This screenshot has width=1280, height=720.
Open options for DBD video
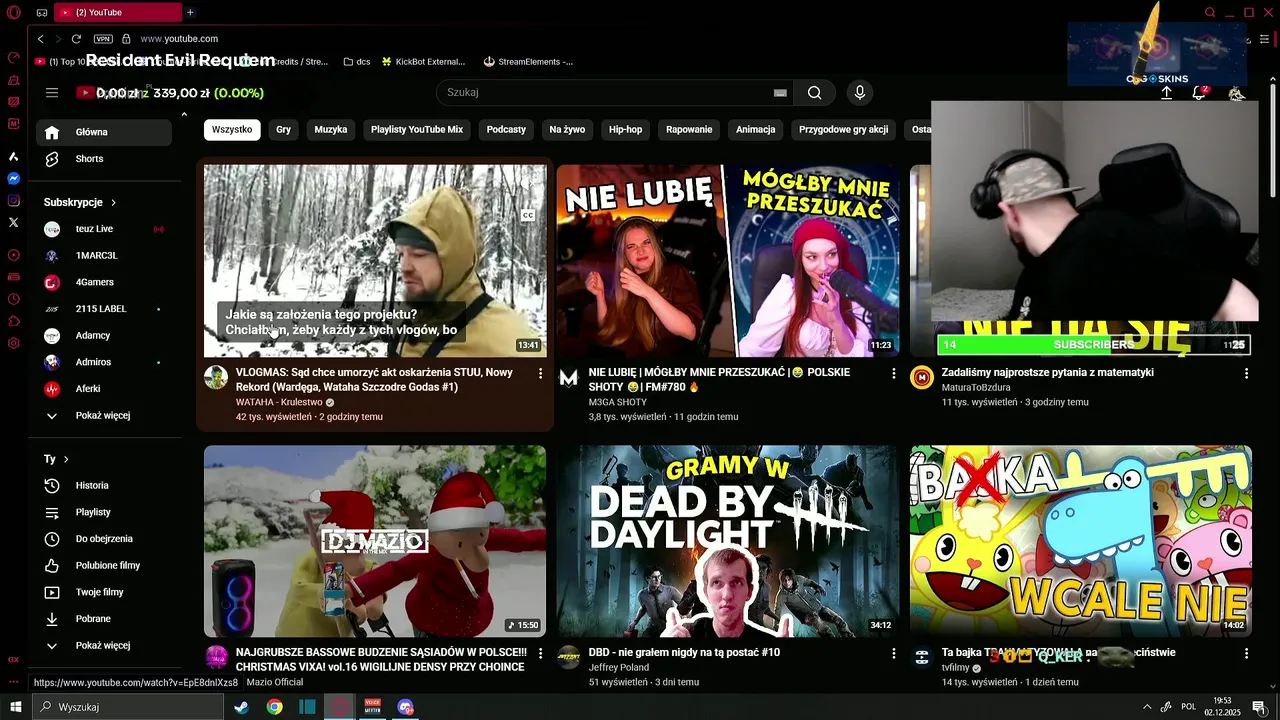(x=894, y=653)
